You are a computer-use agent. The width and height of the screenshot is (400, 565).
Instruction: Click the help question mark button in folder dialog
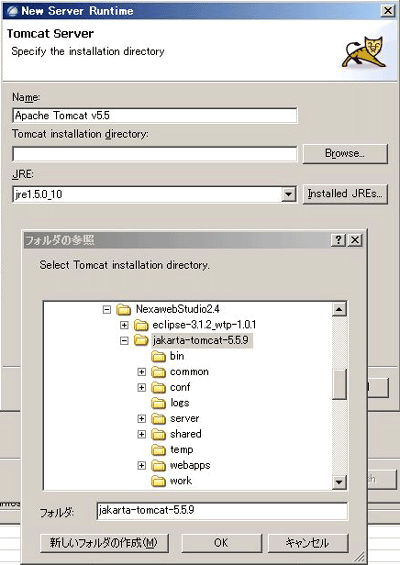[338, 240]
